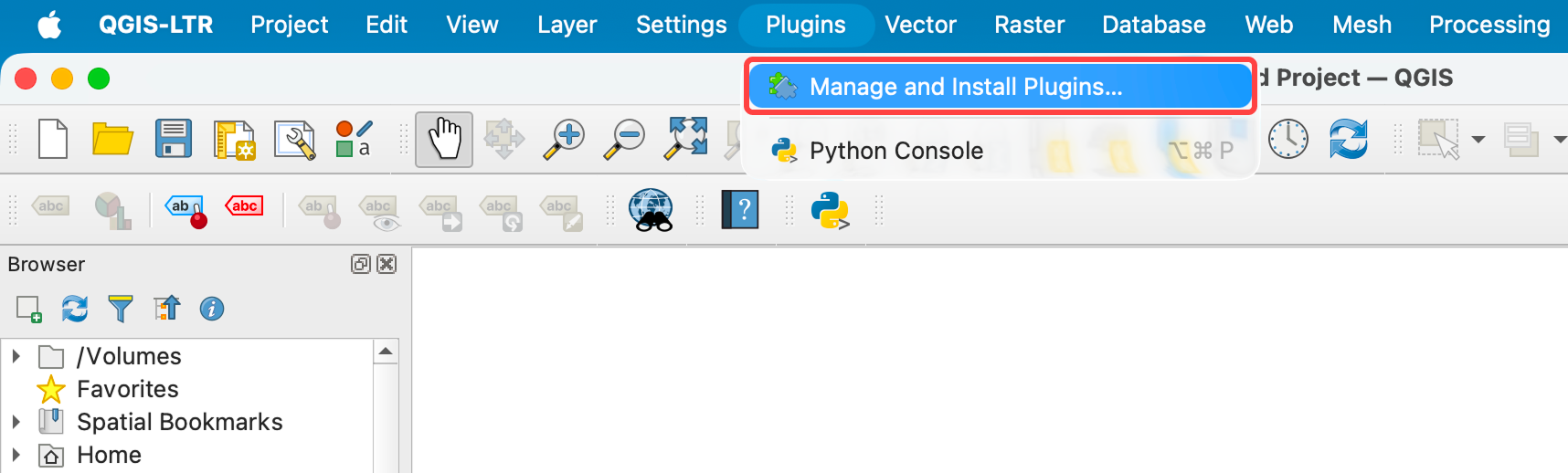
Task: Open the Web menu
Action: 1268,25
